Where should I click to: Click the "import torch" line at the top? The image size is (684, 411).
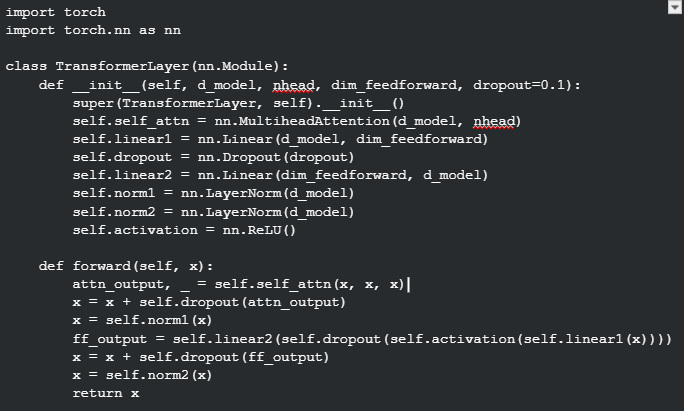click(x=55, y=12)
